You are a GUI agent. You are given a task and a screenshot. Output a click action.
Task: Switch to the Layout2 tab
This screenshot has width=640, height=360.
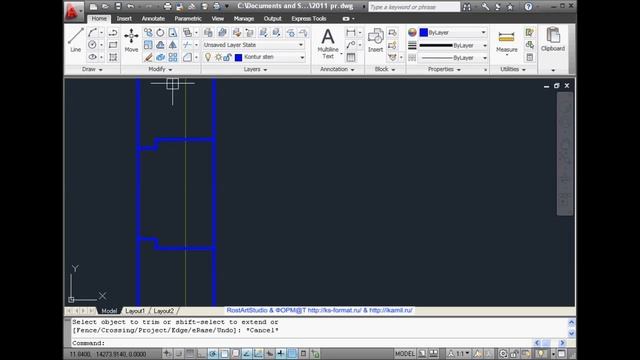pos(163,311)
